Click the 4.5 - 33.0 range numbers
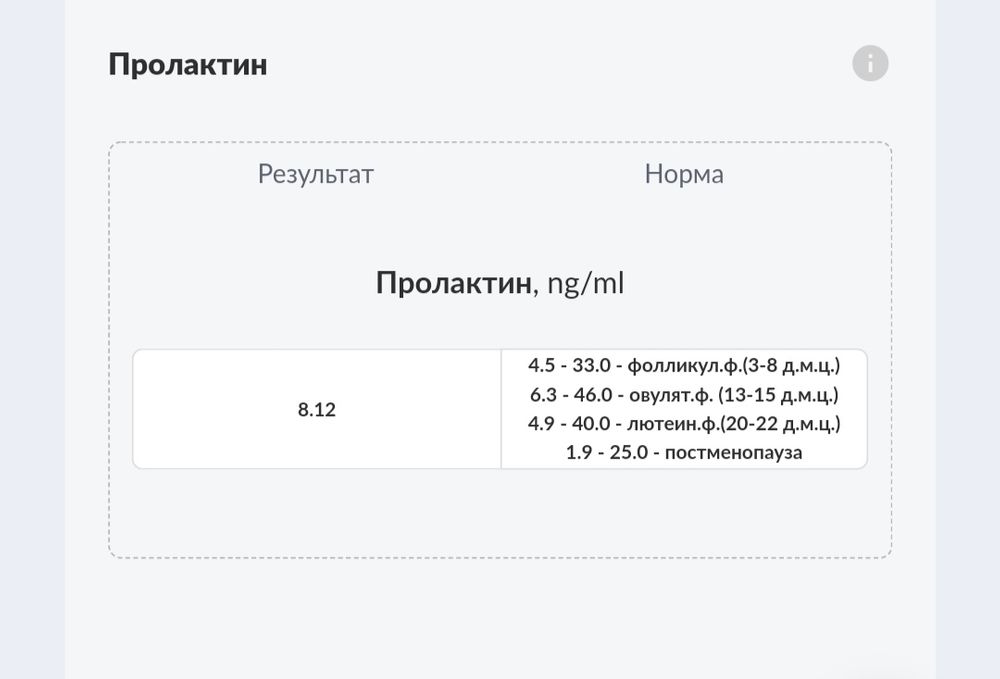The width and height of the screenshot is (1000, 679). coord(567,366)
